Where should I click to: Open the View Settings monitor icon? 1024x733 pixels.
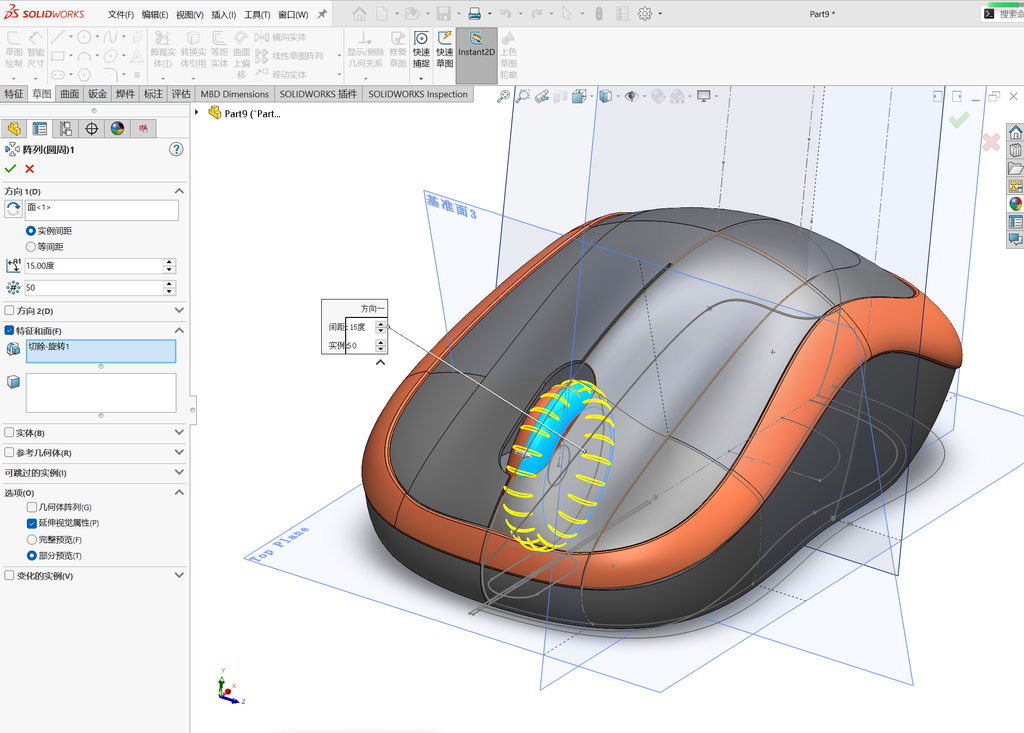click(x=703, y=97)
